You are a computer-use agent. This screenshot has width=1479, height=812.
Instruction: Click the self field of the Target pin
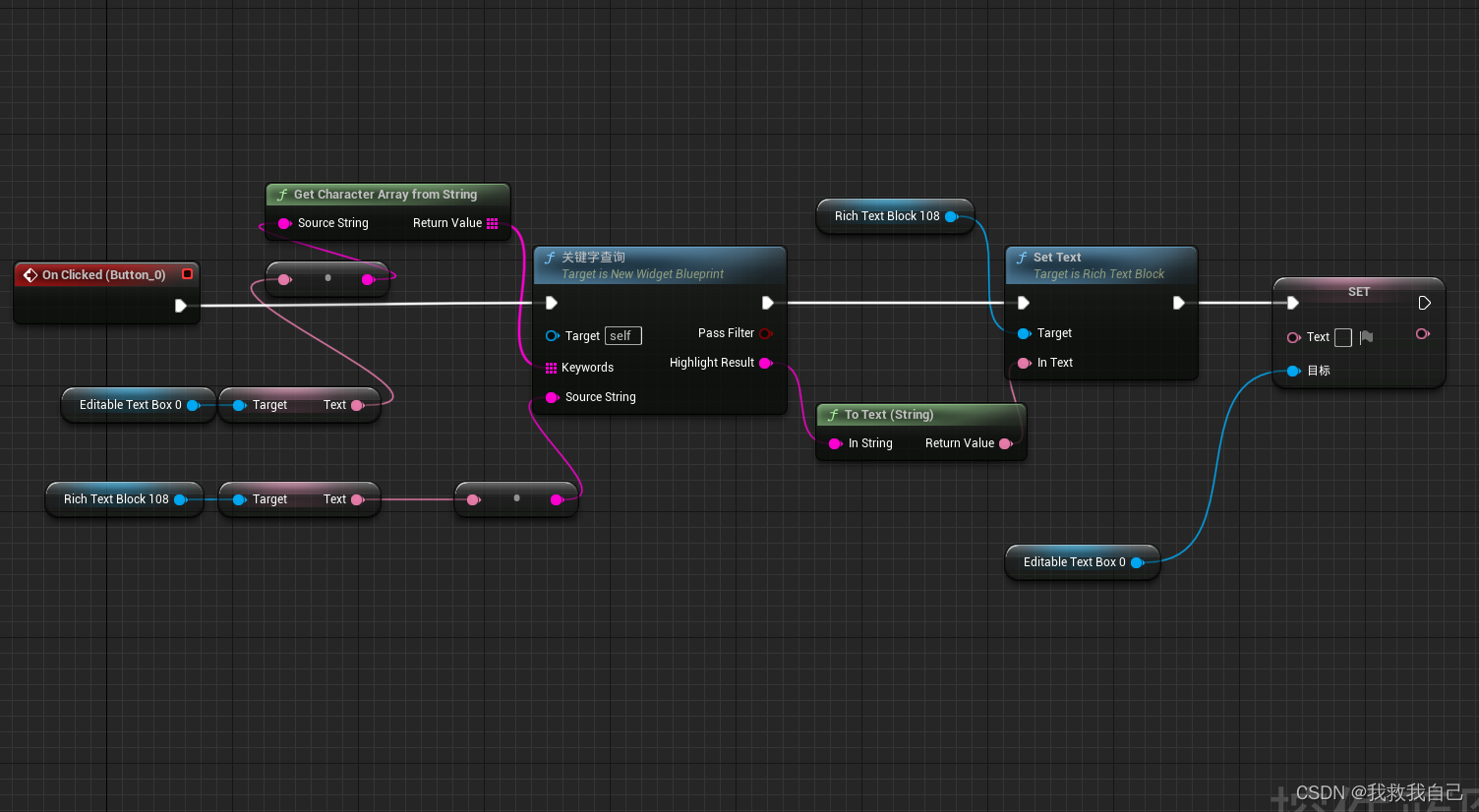pos(623,336)
